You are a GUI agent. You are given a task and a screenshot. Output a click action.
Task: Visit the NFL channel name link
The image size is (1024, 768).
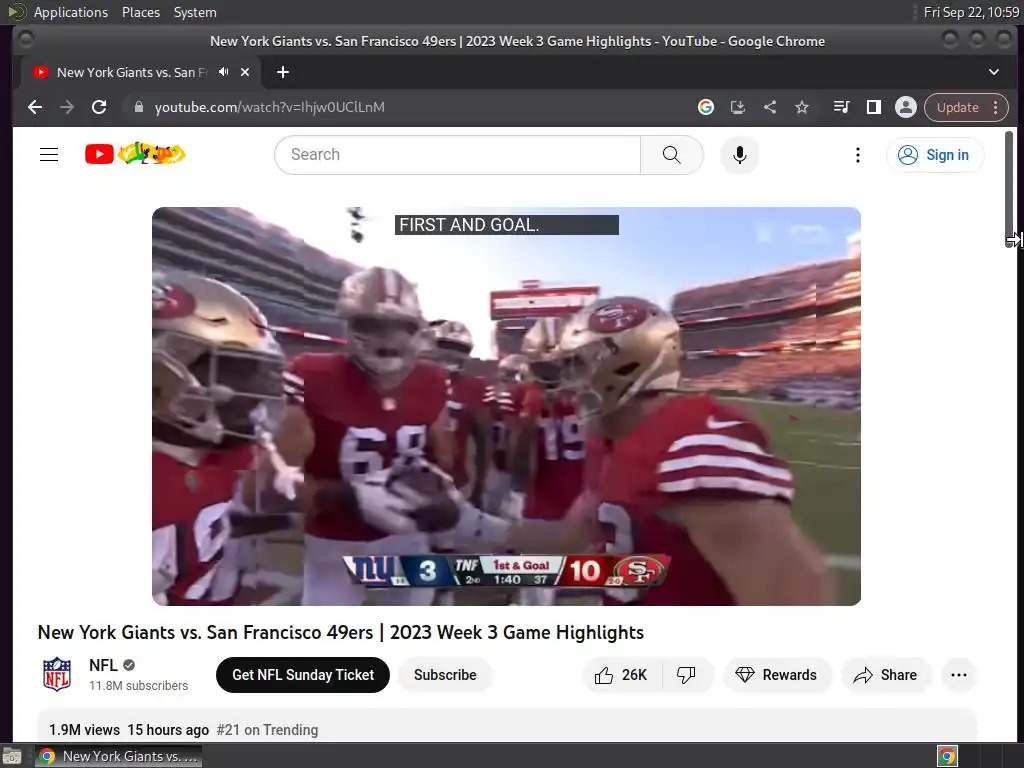click(103, 665)
